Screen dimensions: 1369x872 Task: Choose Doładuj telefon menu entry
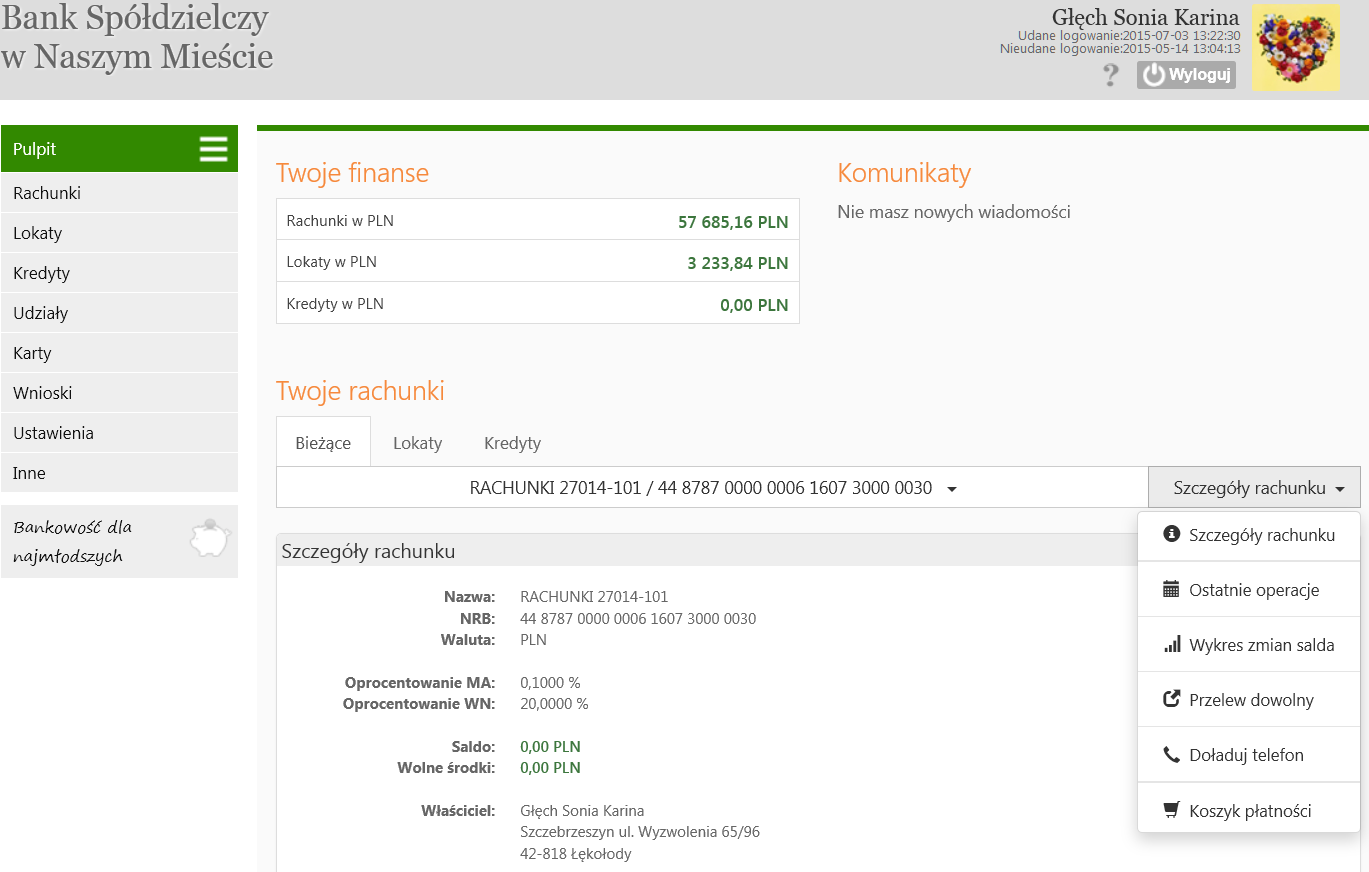[1249, 755]
